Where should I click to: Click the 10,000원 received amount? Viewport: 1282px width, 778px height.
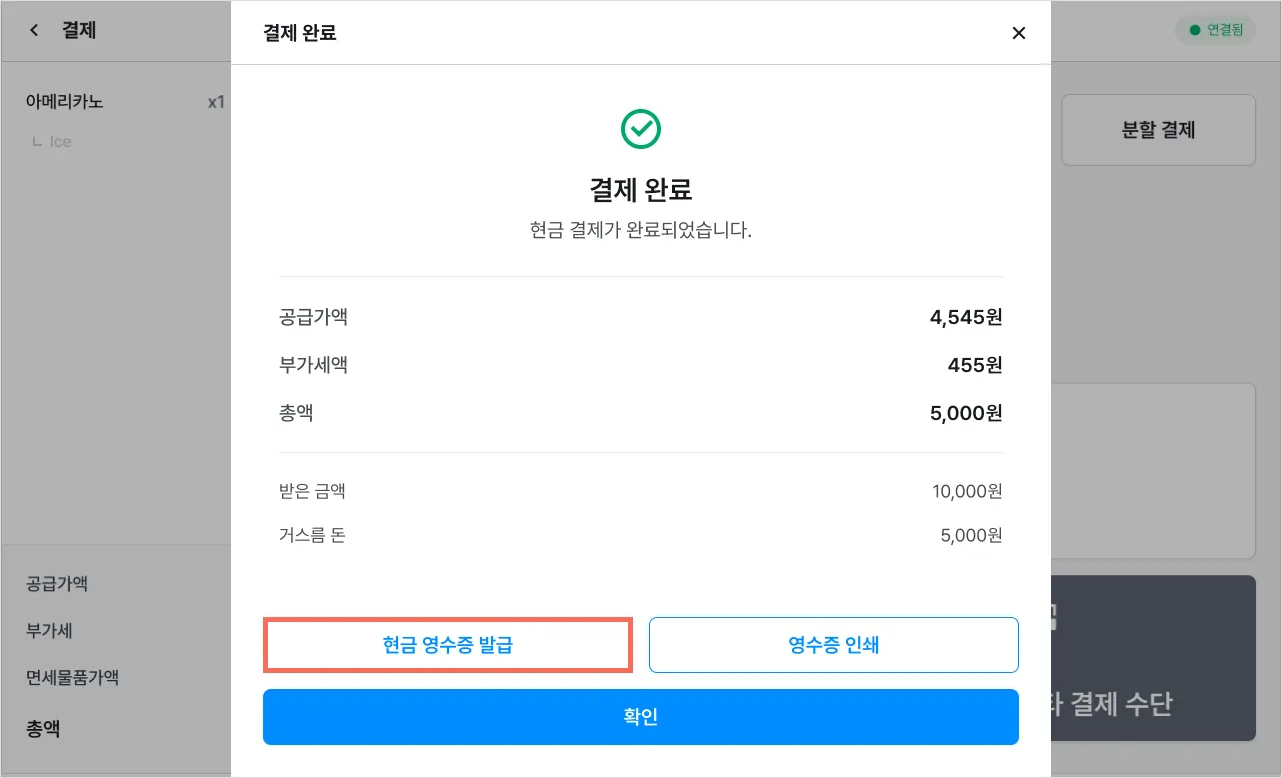click(966, 491)
